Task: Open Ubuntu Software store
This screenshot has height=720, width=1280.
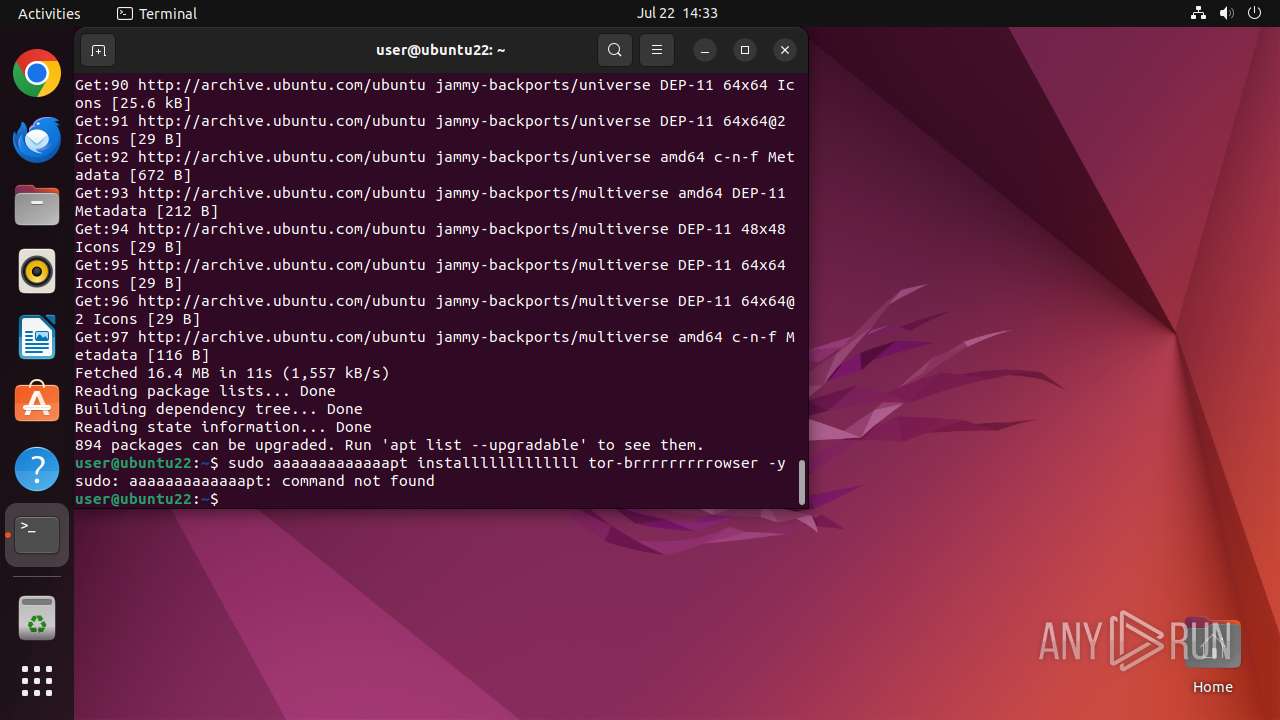Action: coord(37,403)
